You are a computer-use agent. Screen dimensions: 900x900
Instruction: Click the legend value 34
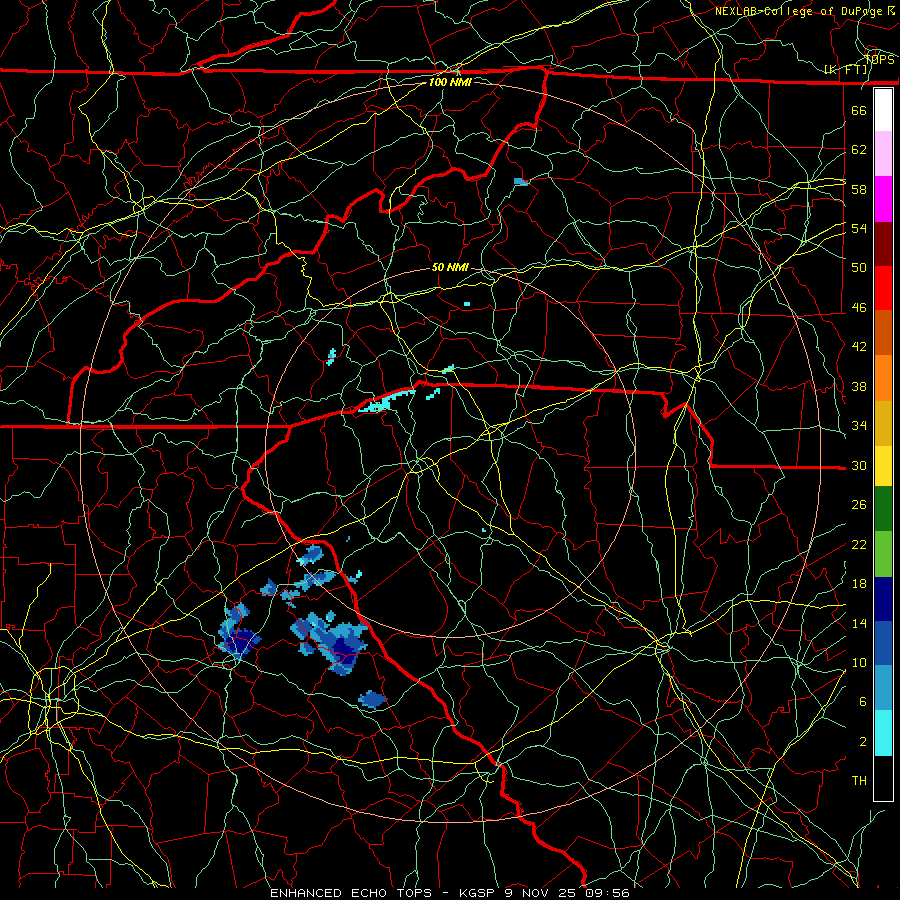[859, 426]
